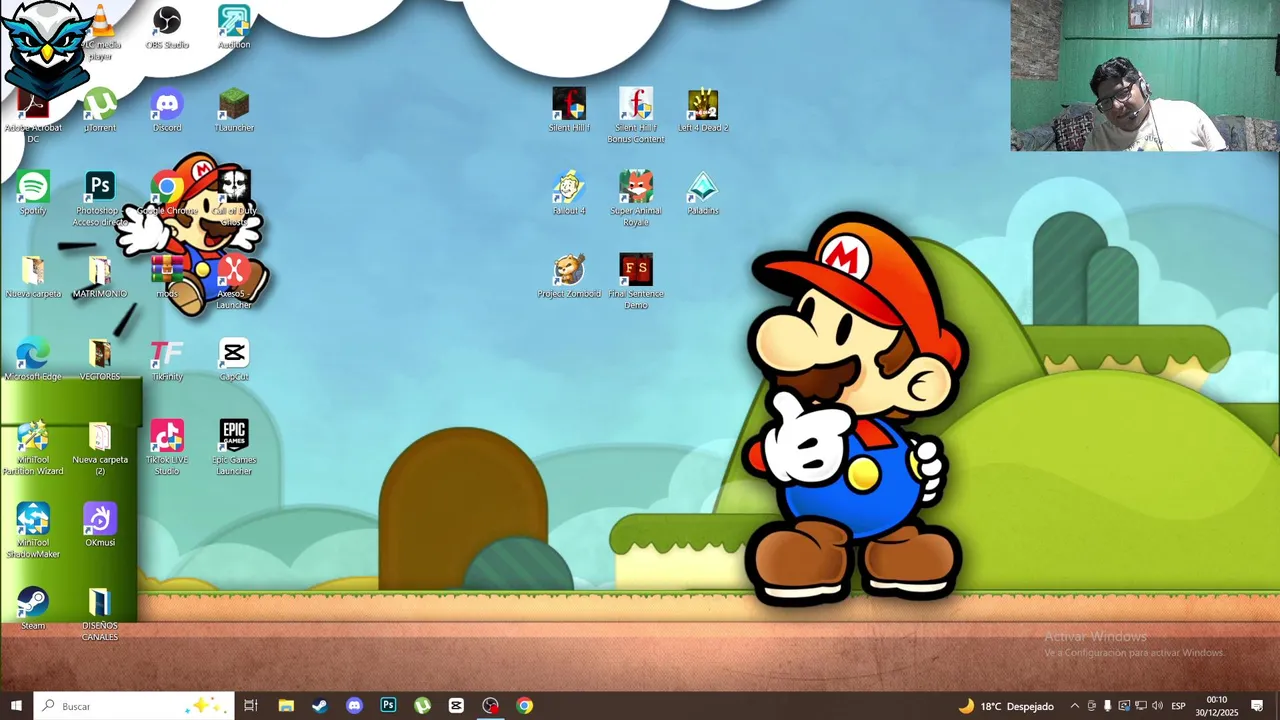Select Google Chrome desktop shortcut
Image resolution: width=1280 pixels, height=720 pixels.
point(167,193)
